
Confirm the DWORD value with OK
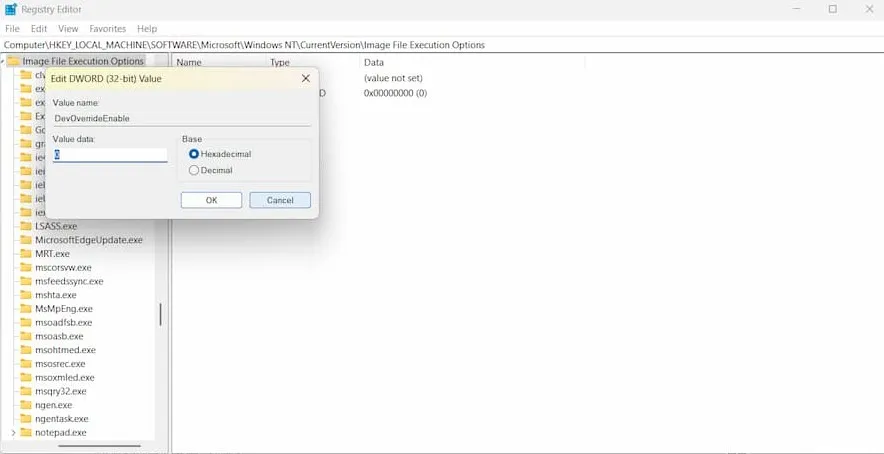(x=211, y=200)
